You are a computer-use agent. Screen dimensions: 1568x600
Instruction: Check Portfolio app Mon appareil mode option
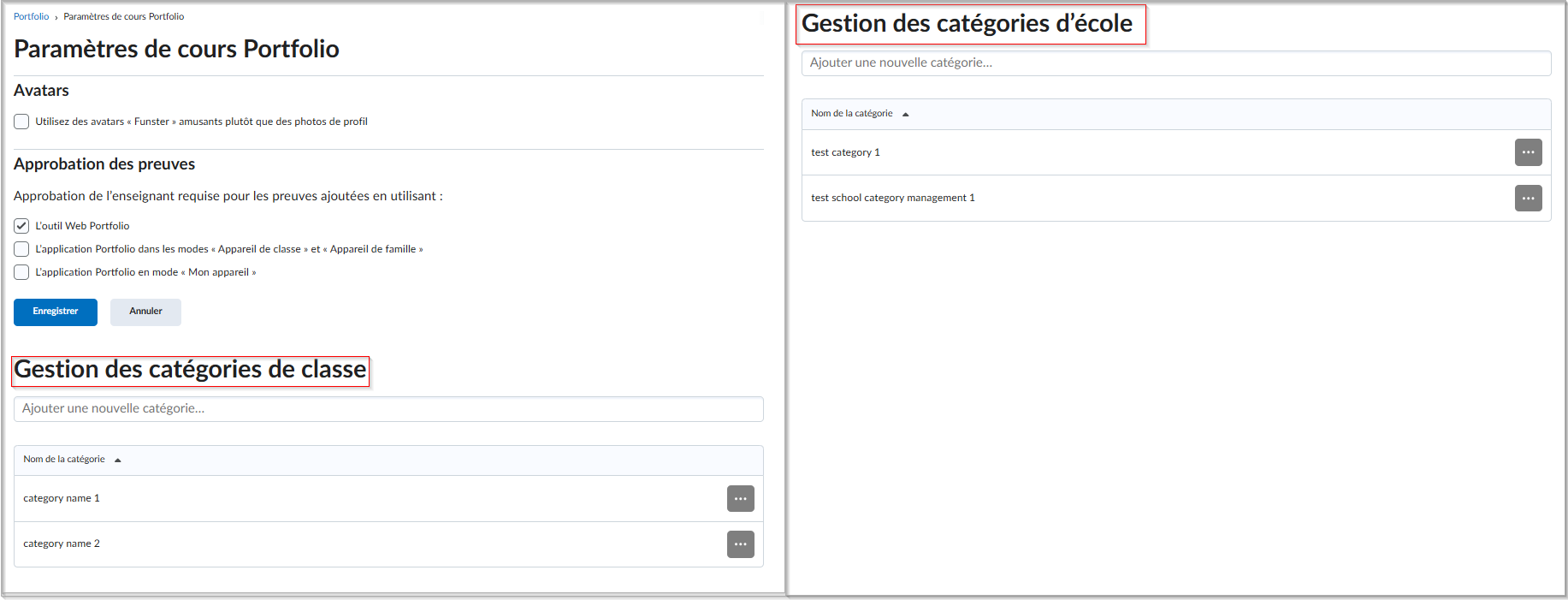pyautogui.click(x=21, y=272)
